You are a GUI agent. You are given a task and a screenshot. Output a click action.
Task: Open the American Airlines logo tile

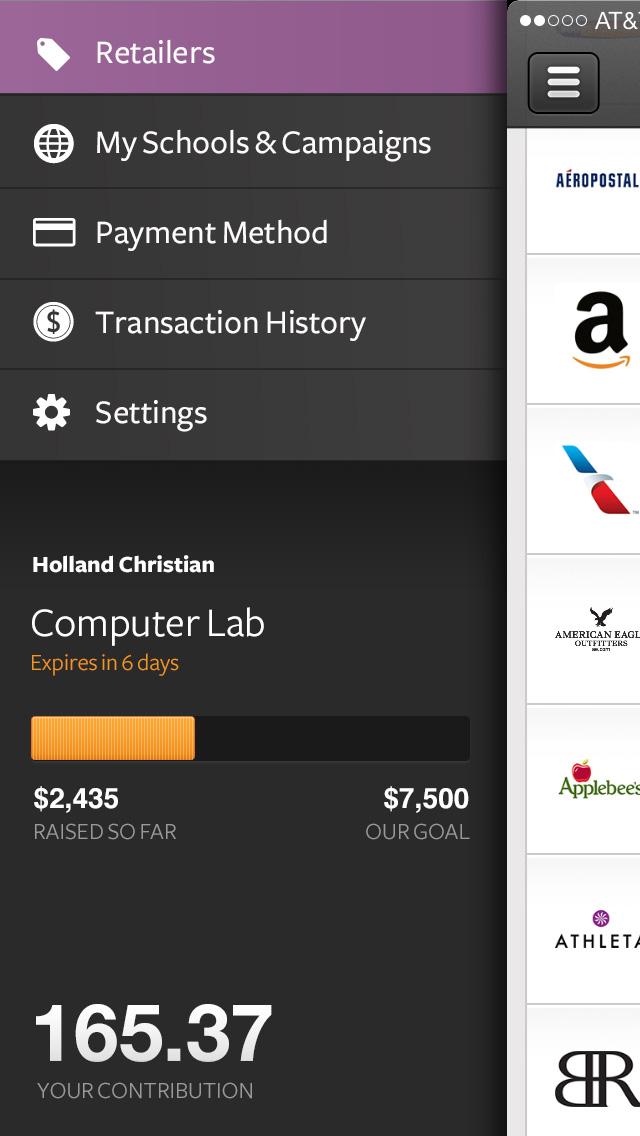coord(598,480)
